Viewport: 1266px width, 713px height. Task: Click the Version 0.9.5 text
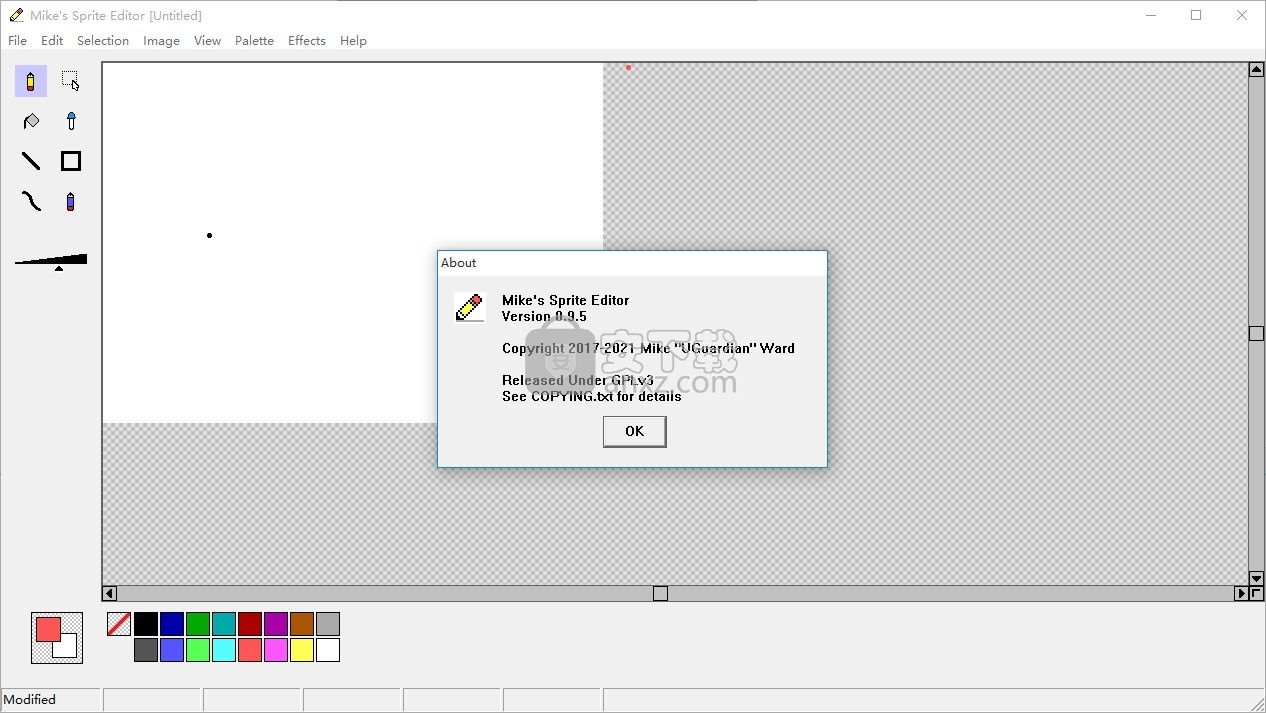click(x=544, y=316)
